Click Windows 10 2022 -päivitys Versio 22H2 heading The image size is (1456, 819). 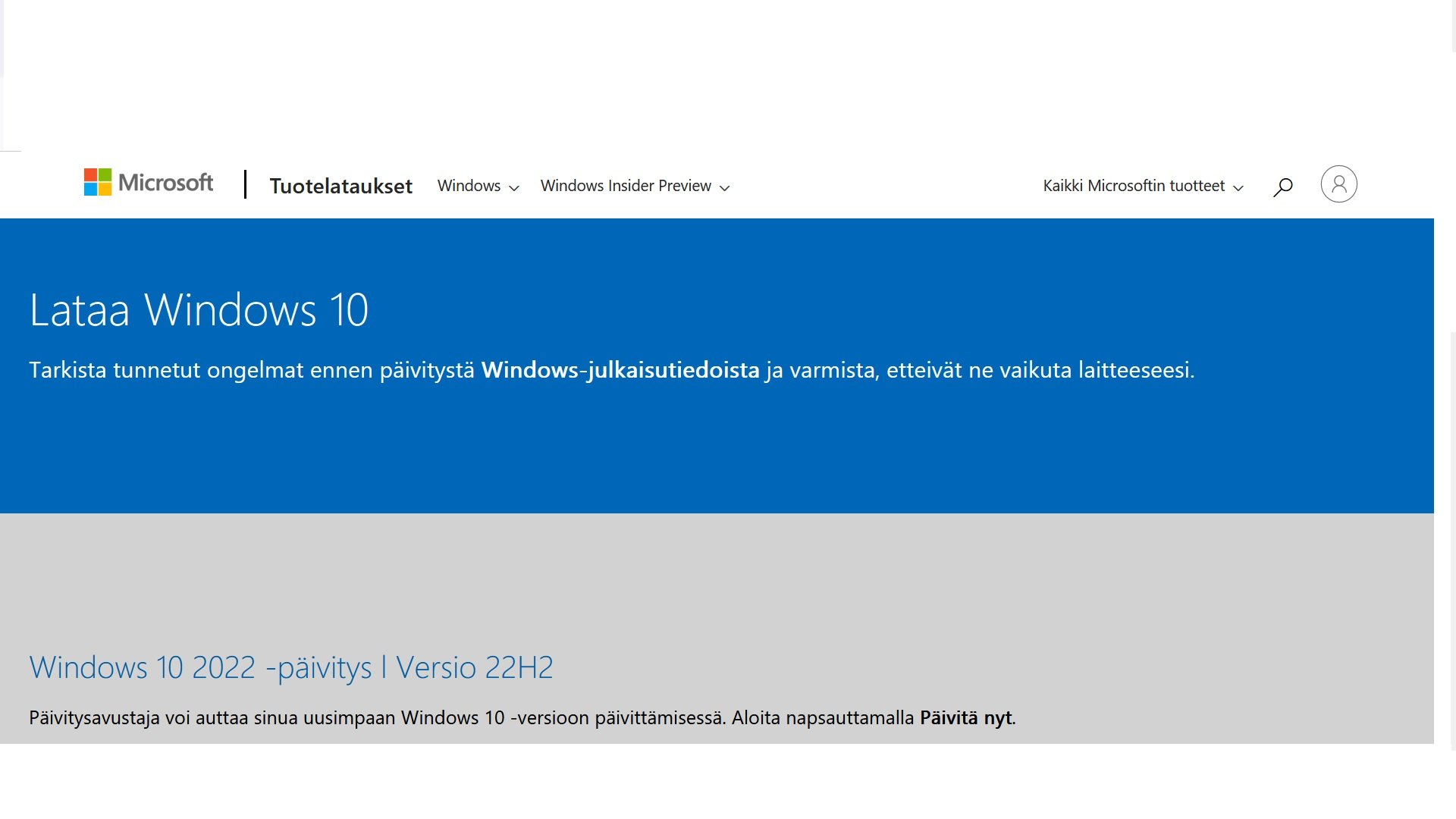[291, 667]
